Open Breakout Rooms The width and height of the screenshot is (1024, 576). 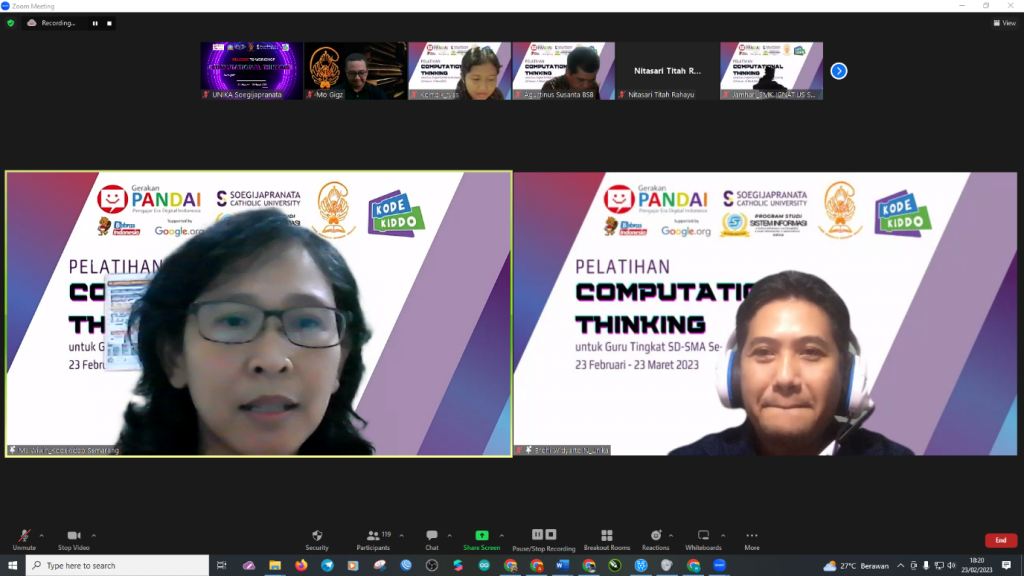pos(606,537)
